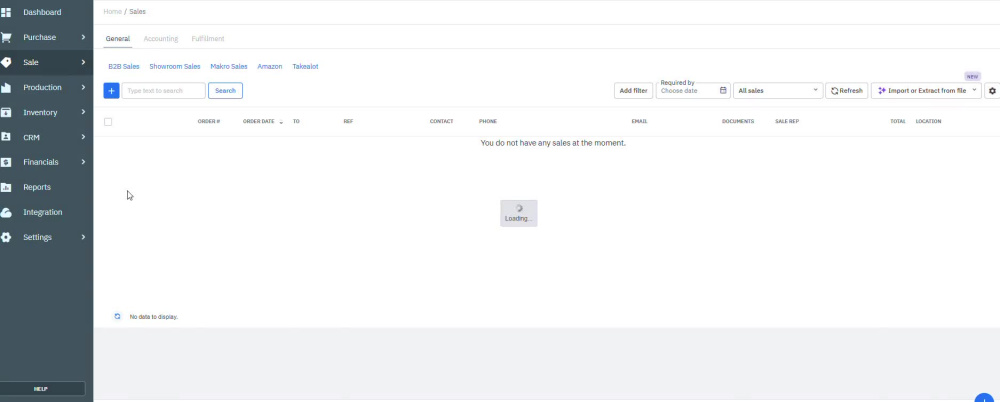Click the blue floating plus button

point(985,398)
